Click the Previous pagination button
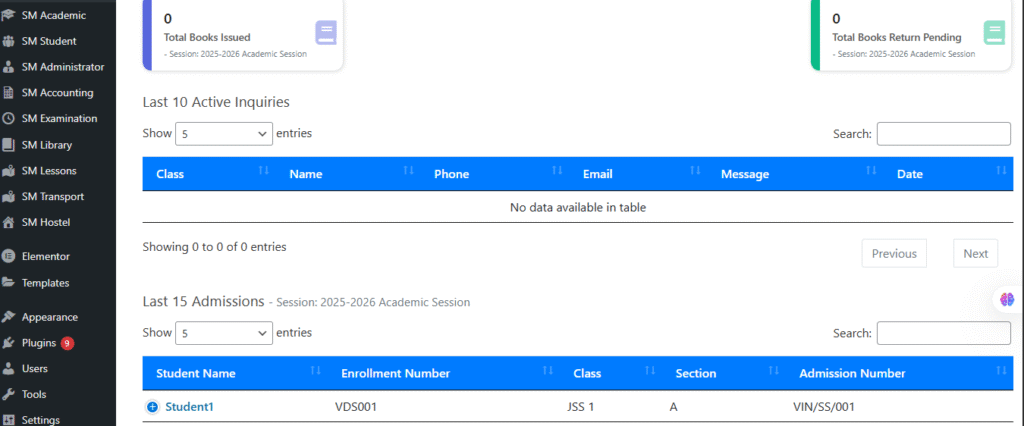Viewport: 1024px width, 426px height. coord(893,254)
